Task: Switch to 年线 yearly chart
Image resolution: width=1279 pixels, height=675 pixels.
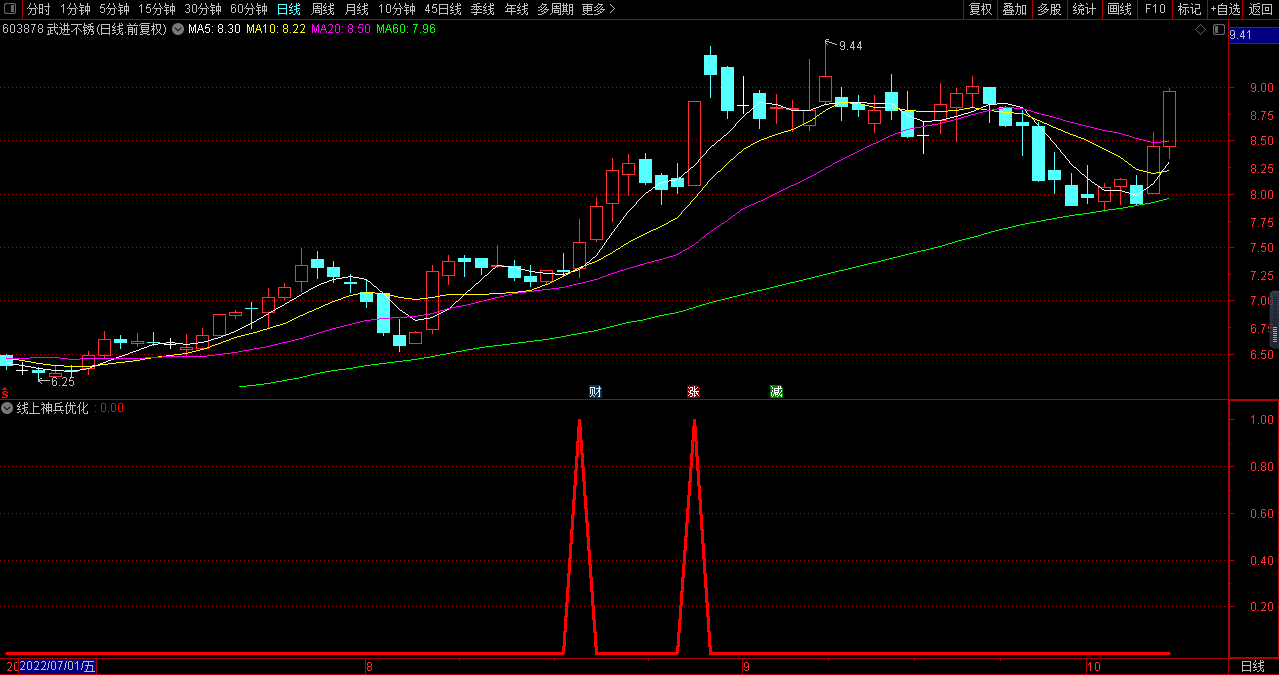Action: click(517, 9)
